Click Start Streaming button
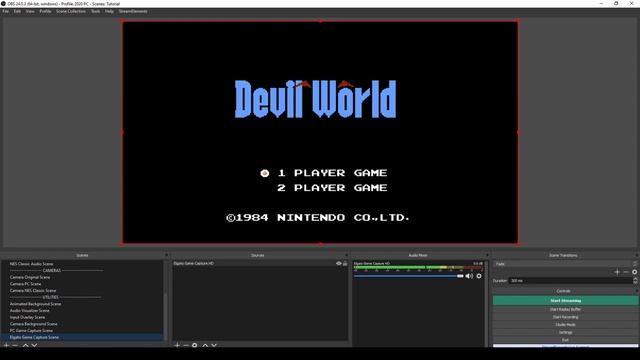This screenshot has width=640, height=360. (x=565, y=300)
